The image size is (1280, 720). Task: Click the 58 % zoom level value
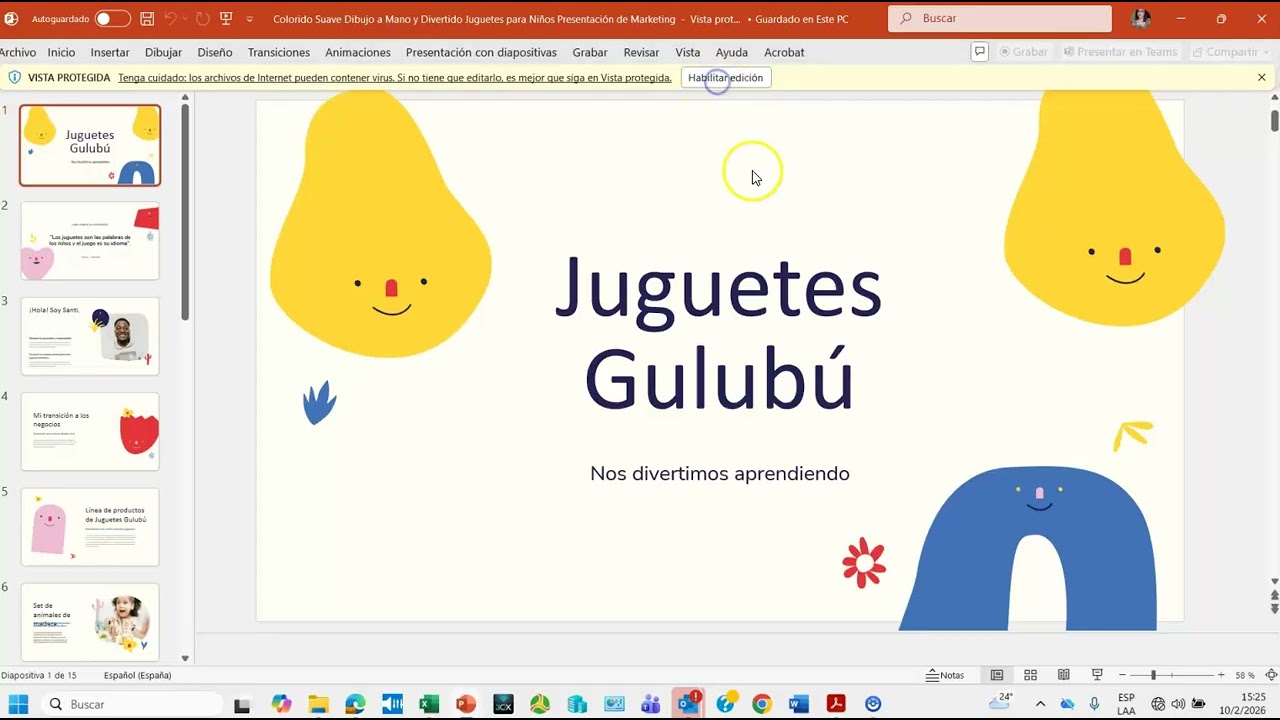[x=1245, y=675]
